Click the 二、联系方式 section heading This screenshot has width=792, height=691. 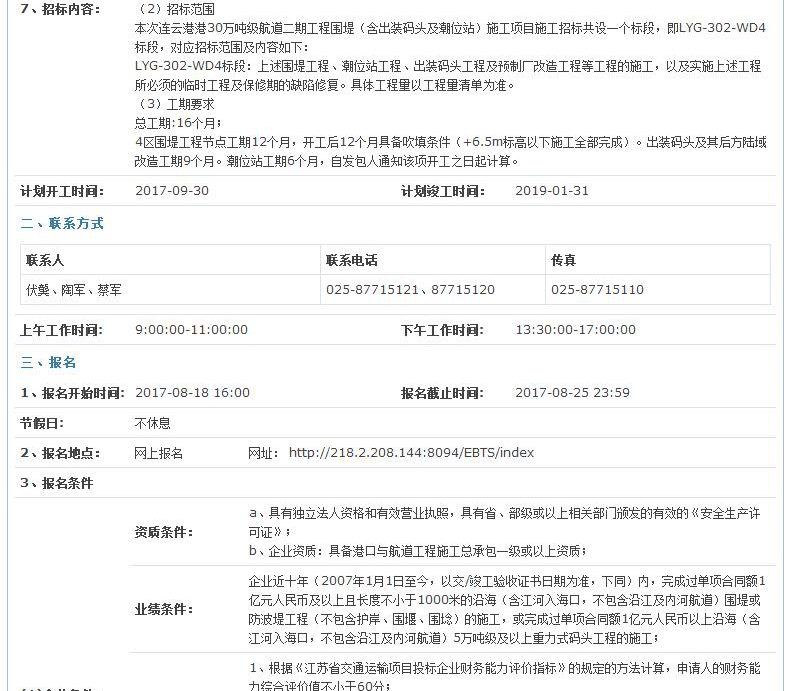pos(62,224)
